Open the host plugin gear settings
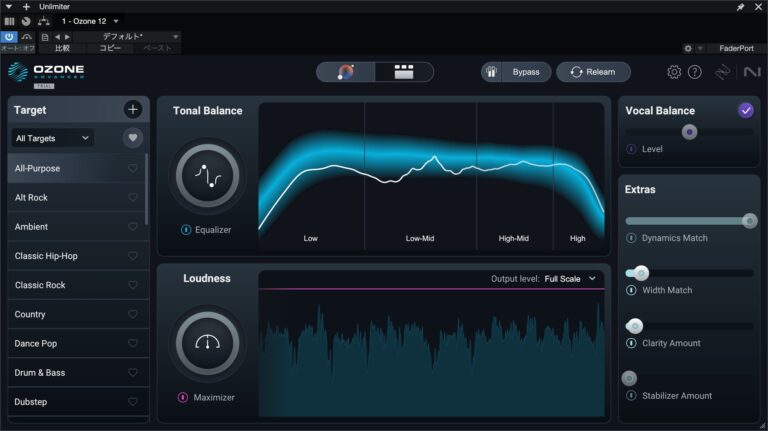The height and width of the screenshot is (431, 768). (688, 48)
